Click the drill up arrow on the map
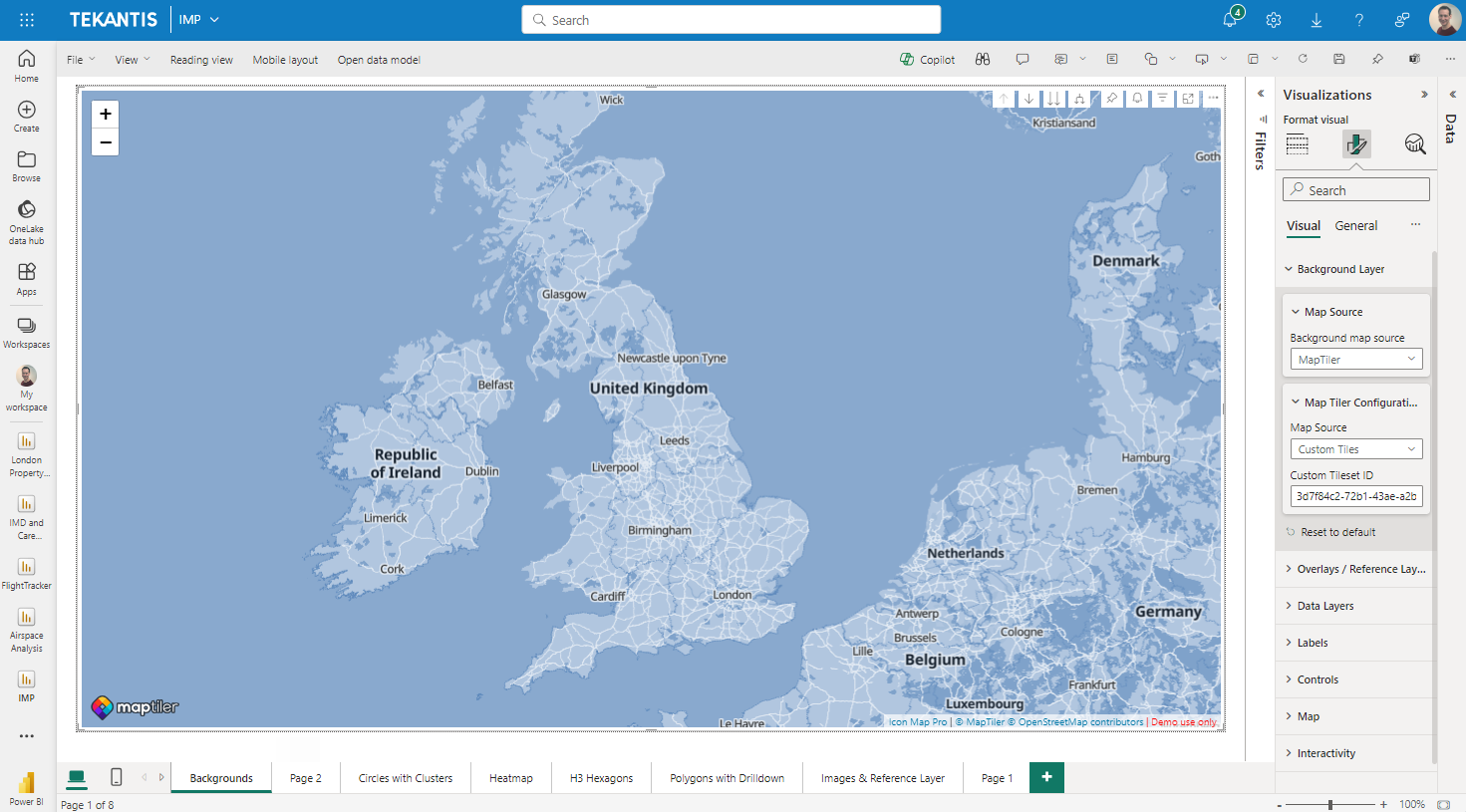 (x=1002, y=98)
